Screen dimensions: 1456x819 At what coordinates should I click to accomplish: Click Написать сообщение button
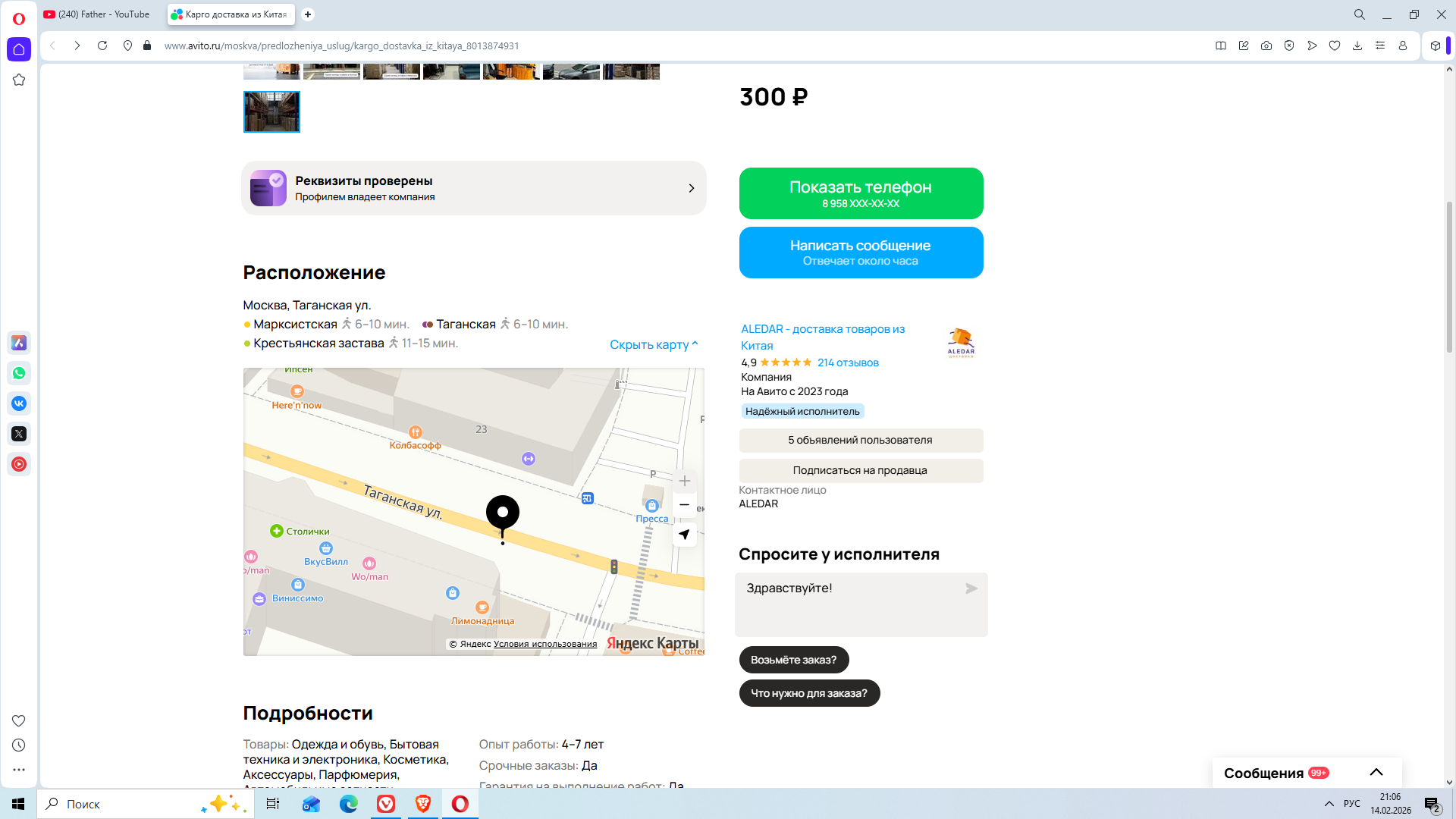(x=861, y=253)
